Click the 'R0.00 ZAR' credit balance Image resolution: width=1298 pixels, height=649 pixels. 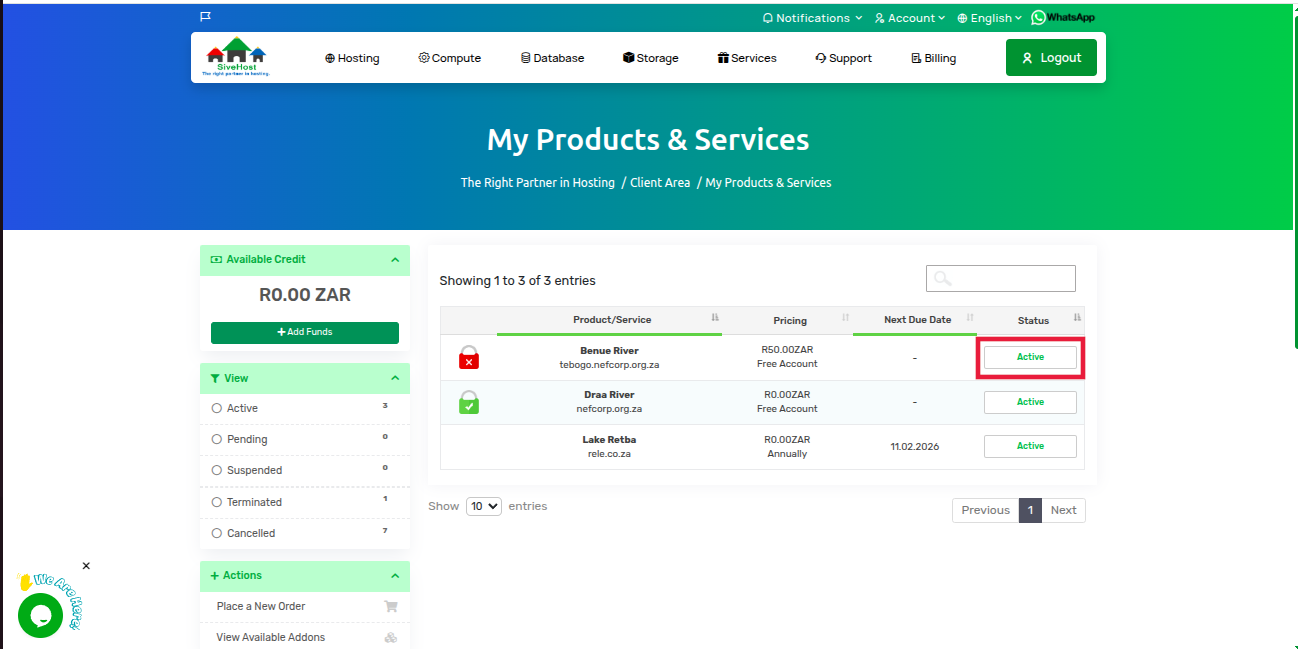click(x=305, y=295)
